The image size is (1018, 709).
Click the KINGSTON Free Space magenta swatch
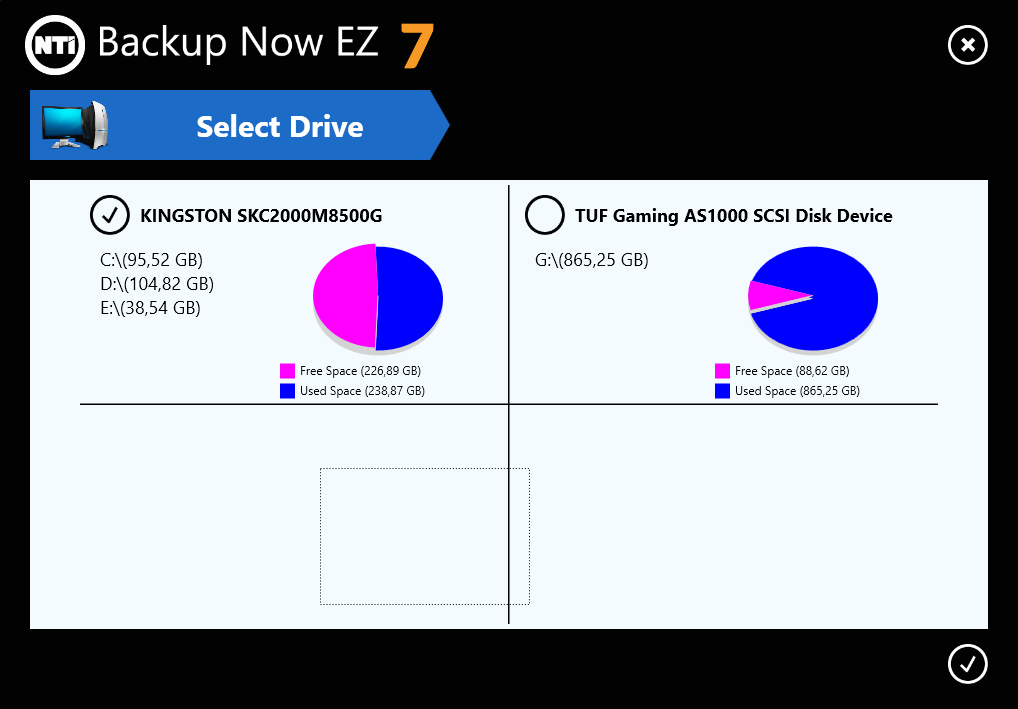coord(288,371)
